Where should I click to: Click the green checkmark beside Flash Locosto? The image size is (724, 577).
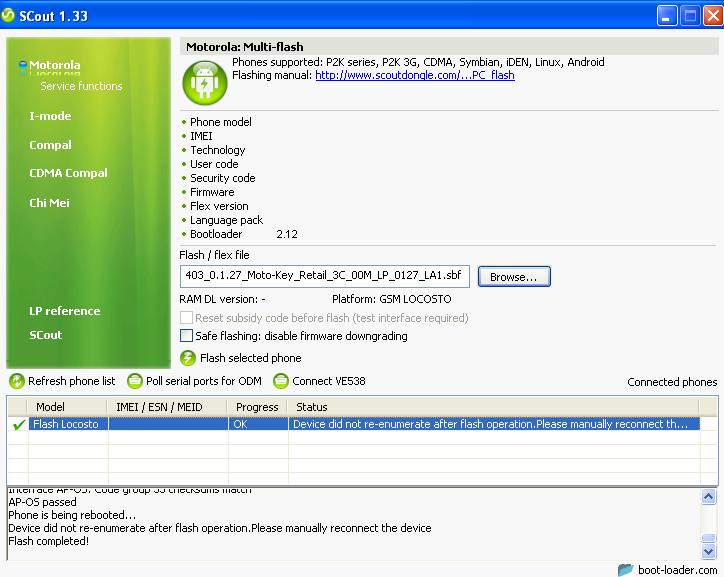19,424
